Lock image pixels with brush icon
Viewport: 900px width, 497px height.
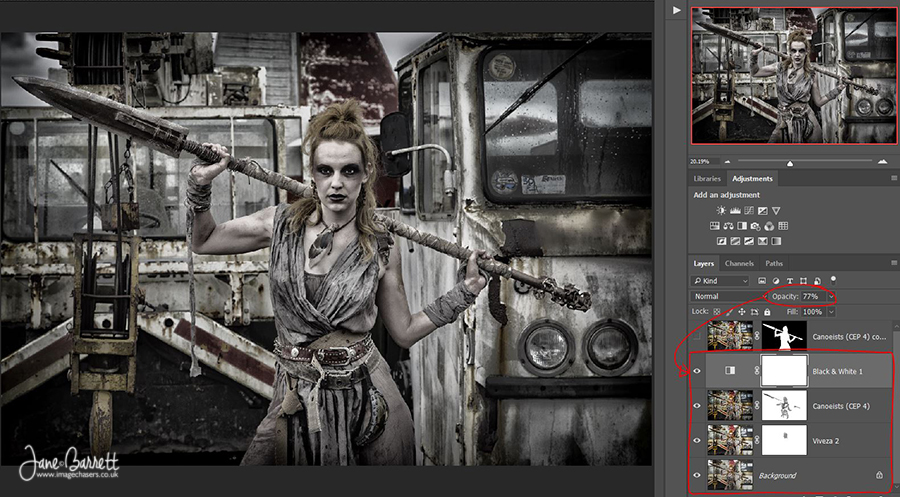pos(730,312)
